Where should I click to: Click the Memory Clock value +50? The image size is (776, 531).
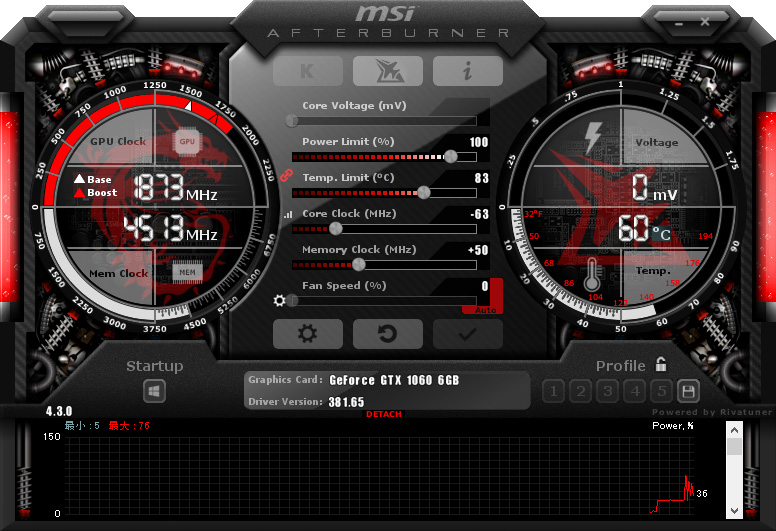(x=478, y=250)
